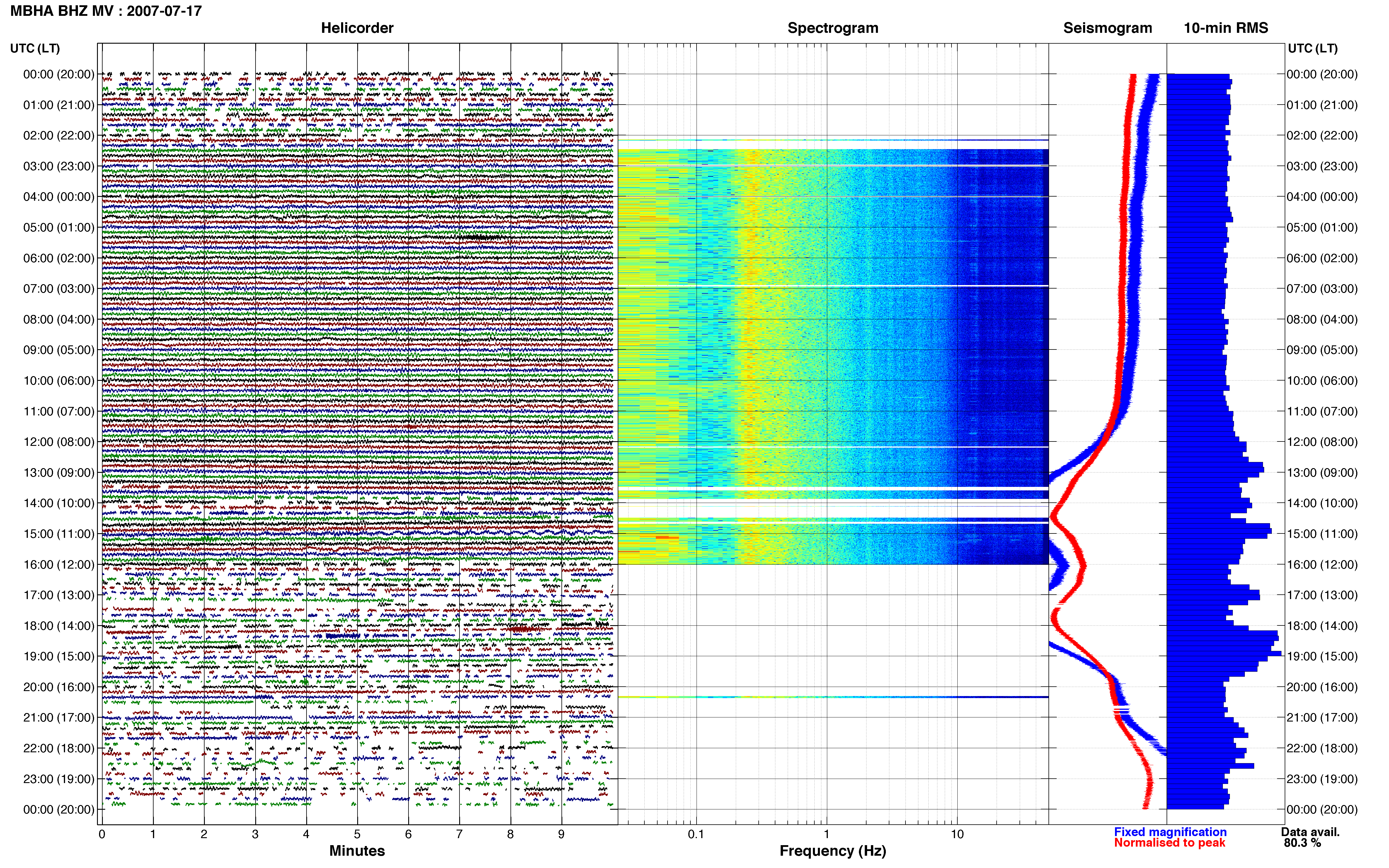Image resolution: width=1389 pixels, height=868 pixels.
Task: Select tick '0' on the Minutes axis
Action: tap(102, 834)
